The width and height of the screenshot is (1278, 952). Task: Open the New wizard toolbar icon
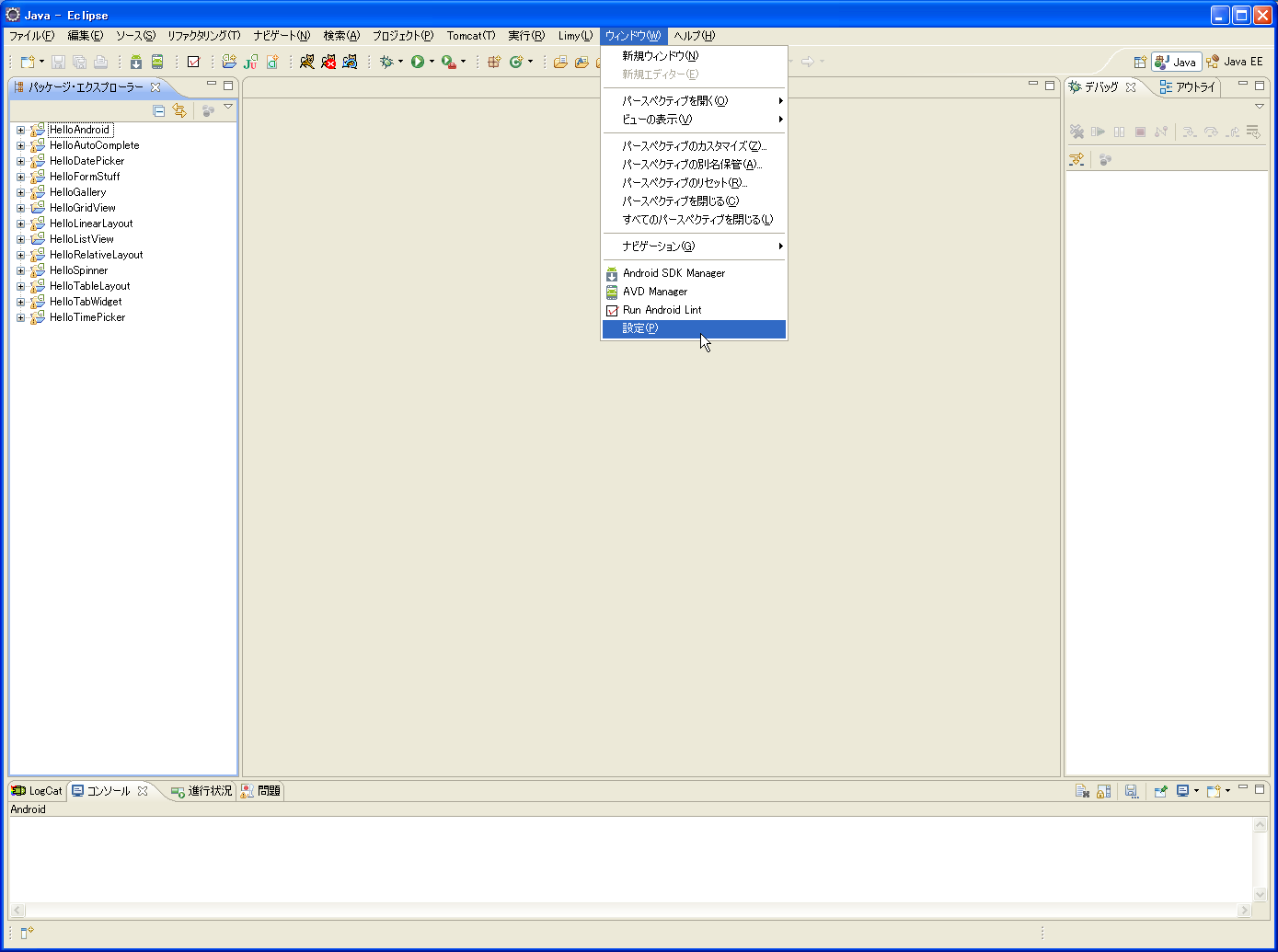coord(28,62)
